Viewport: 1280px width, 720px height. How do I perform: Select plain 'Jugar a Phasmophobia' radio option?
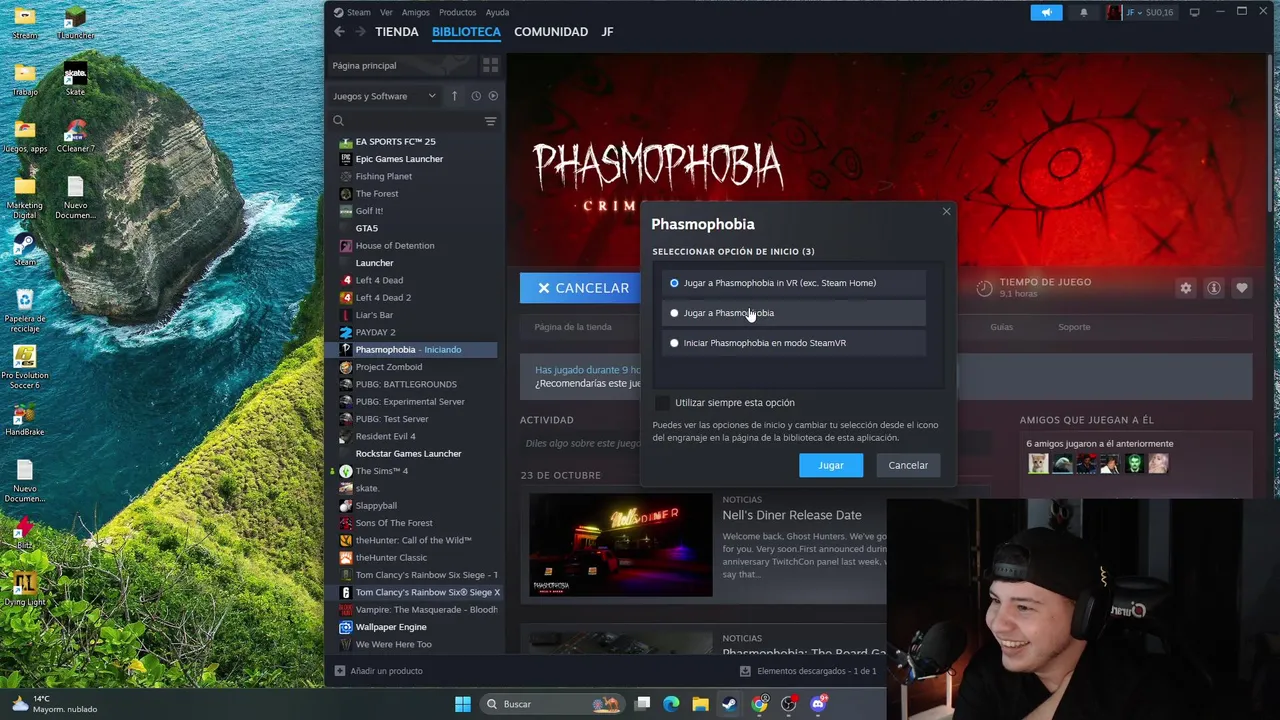[x=792, y=313]
